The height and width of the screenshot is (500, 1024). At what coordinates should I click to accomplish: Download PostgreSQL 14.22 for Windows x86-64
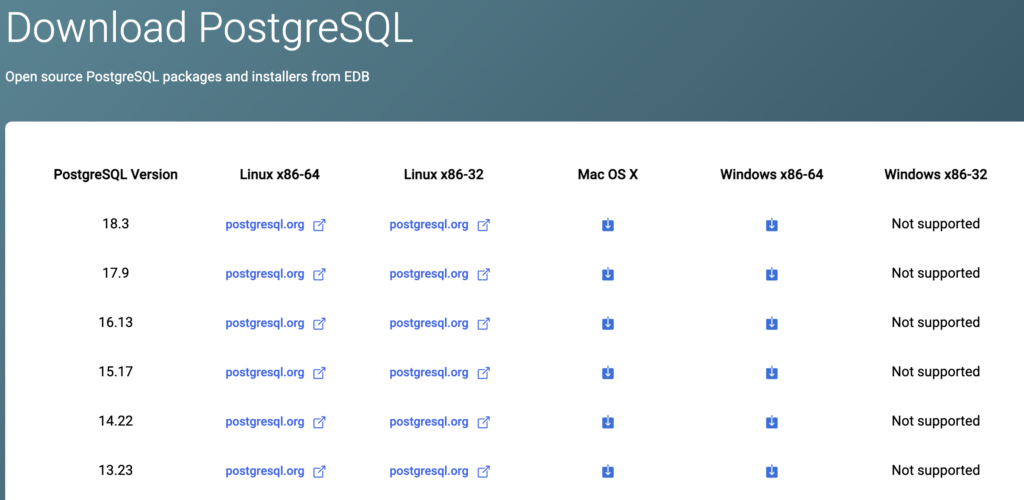click(771, 422)
